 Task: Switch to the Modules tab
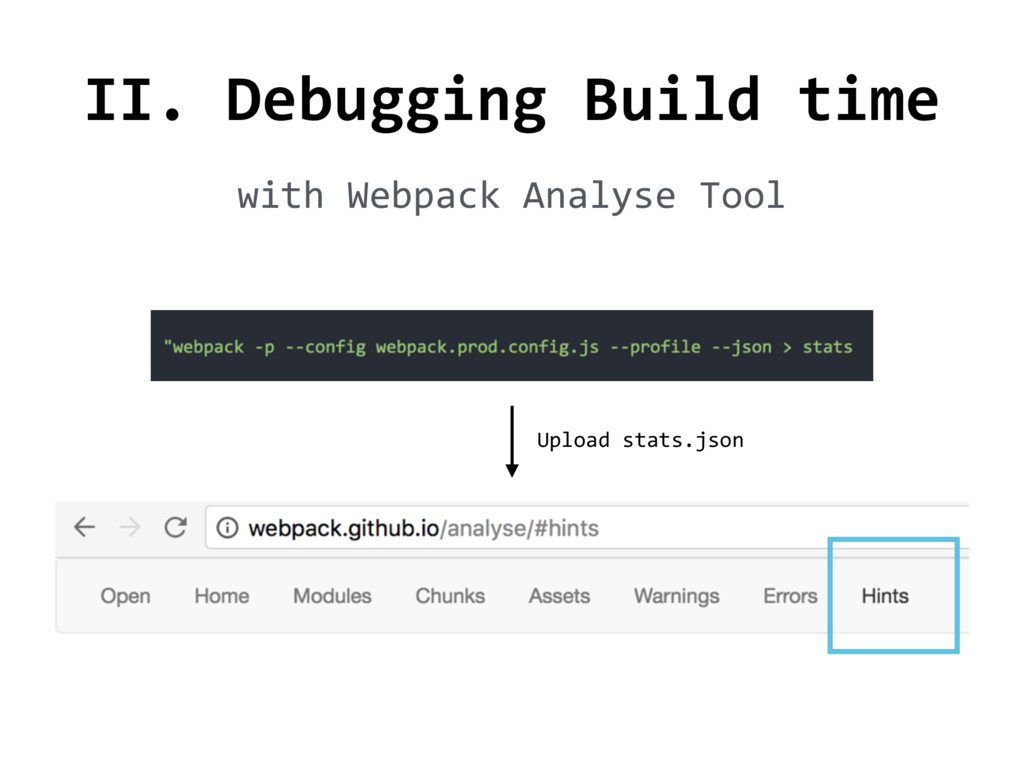pyautogui.click(x=332, y=596)
